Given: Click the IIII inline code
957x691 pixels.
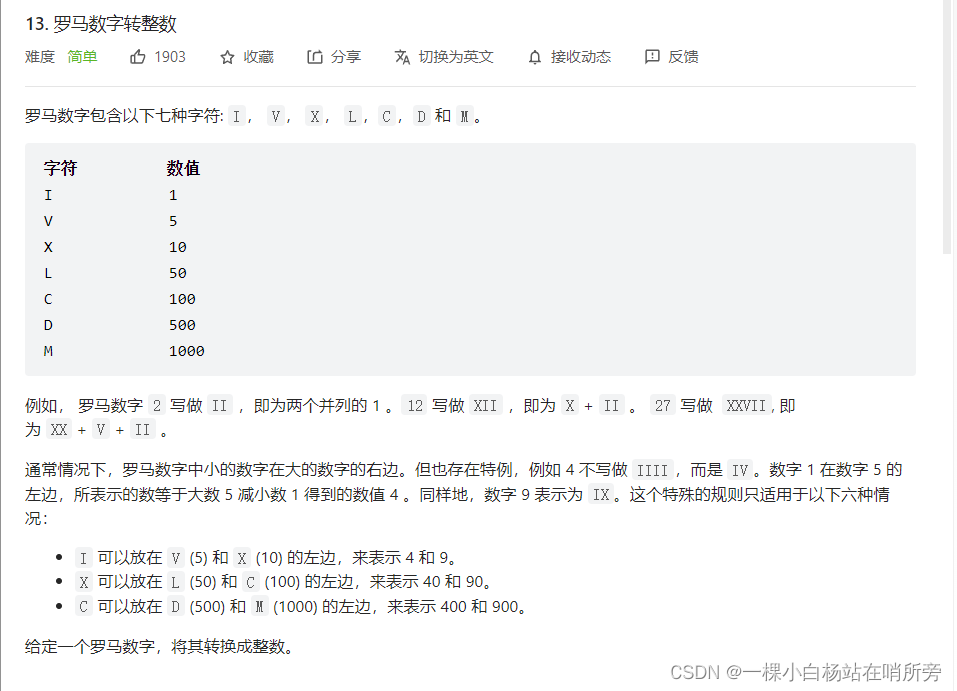Looking at the screenshot, I should (x=652, y=470).
